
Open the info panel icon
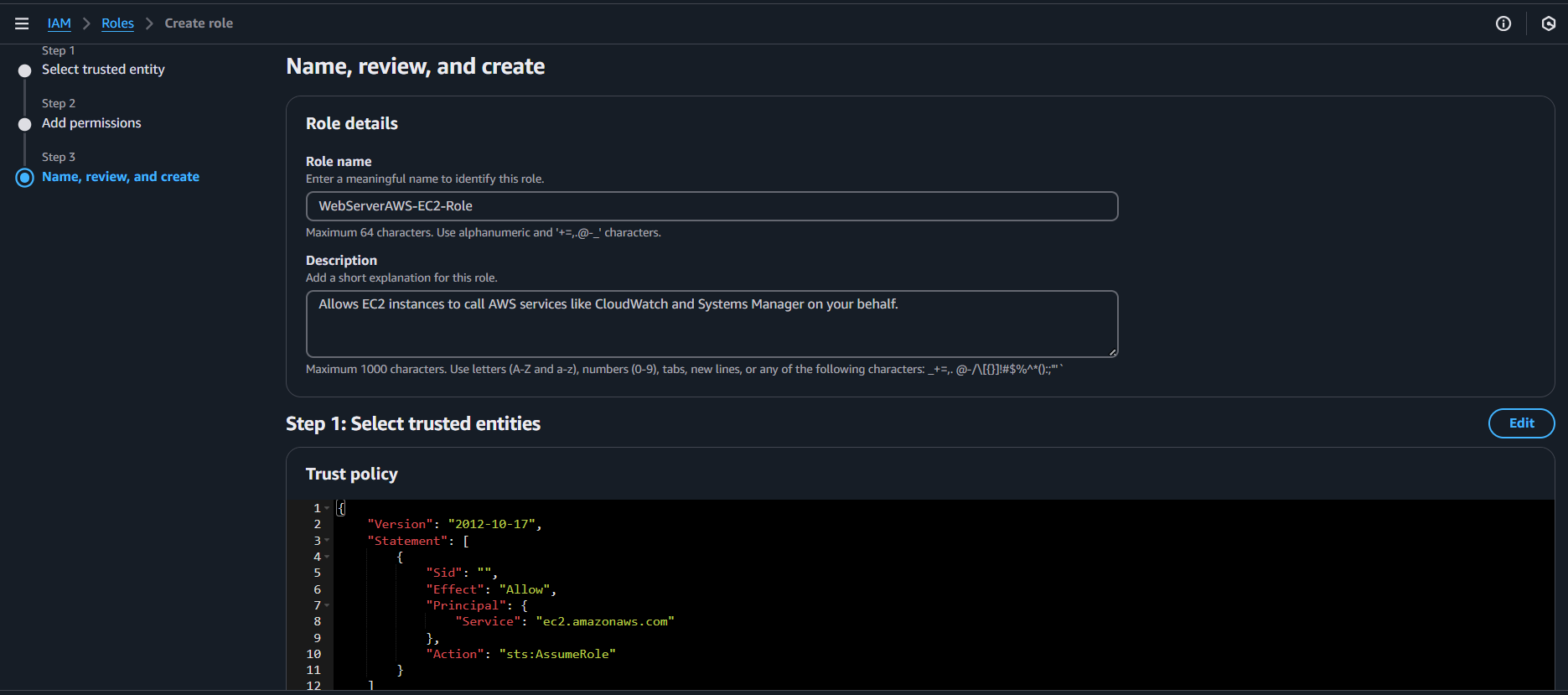point(1503,23)
